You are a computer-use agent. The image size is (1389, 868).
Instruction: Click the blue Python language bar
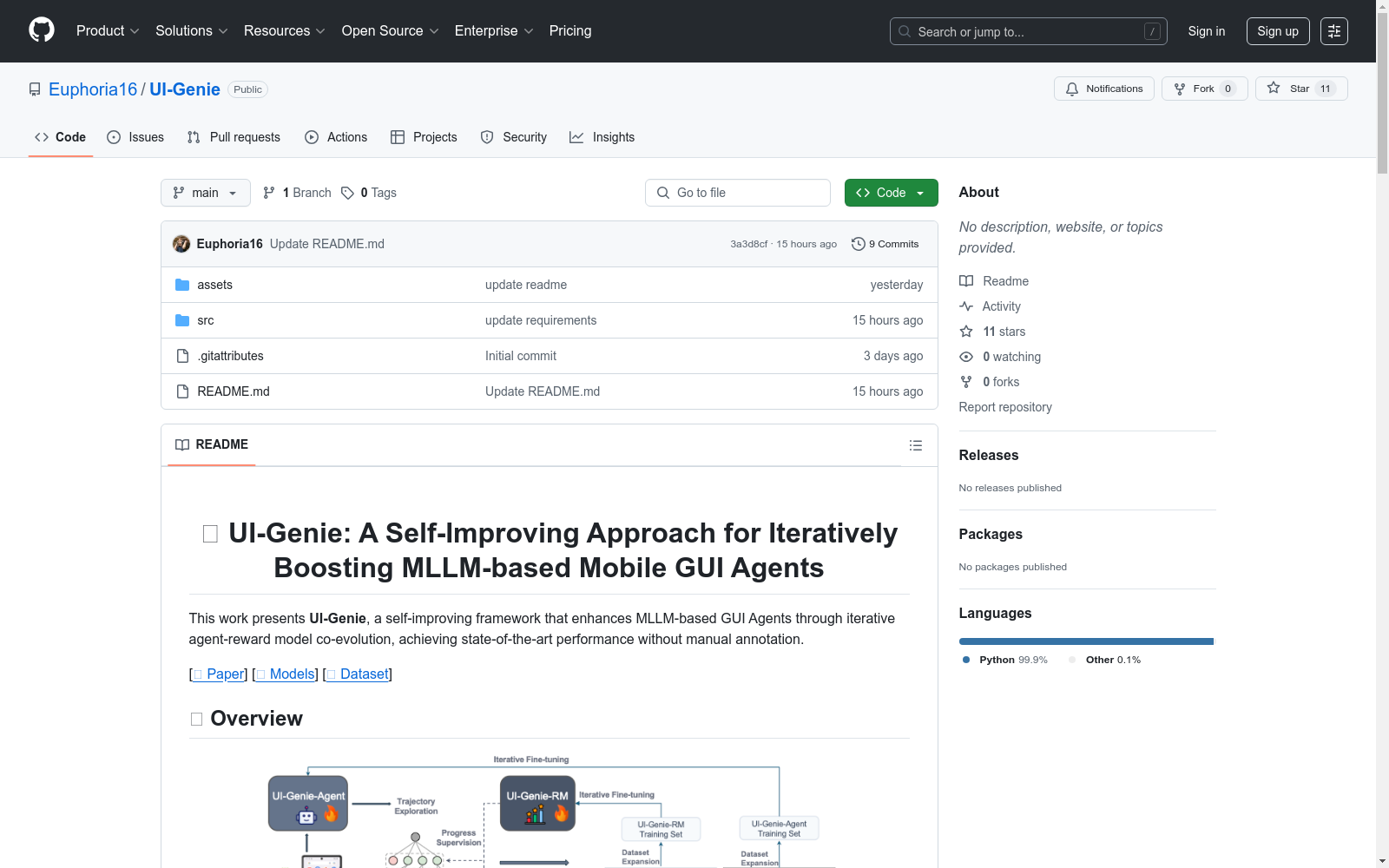(x=1086, y=641)
